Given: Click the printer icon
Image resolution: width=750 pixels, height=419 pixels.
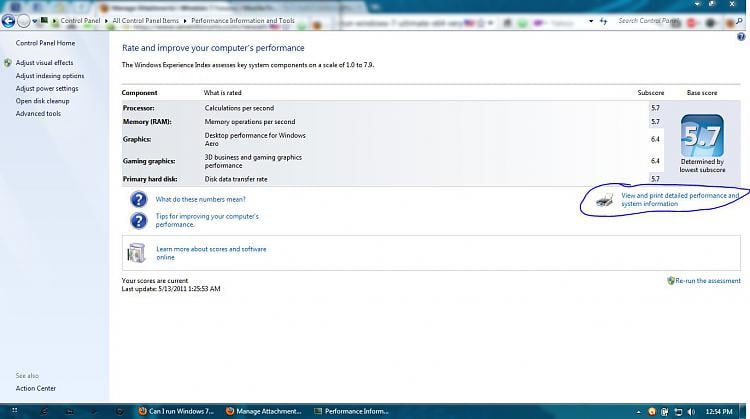Looking at the screenshot, I should pyautogui.click(x=605, y=200).
